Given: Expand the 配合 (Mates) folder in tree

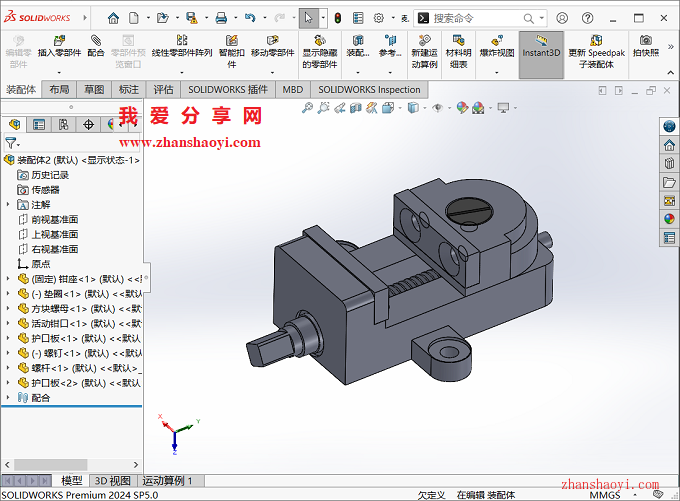Looking at the screenshot, I should tap(8, 397).
